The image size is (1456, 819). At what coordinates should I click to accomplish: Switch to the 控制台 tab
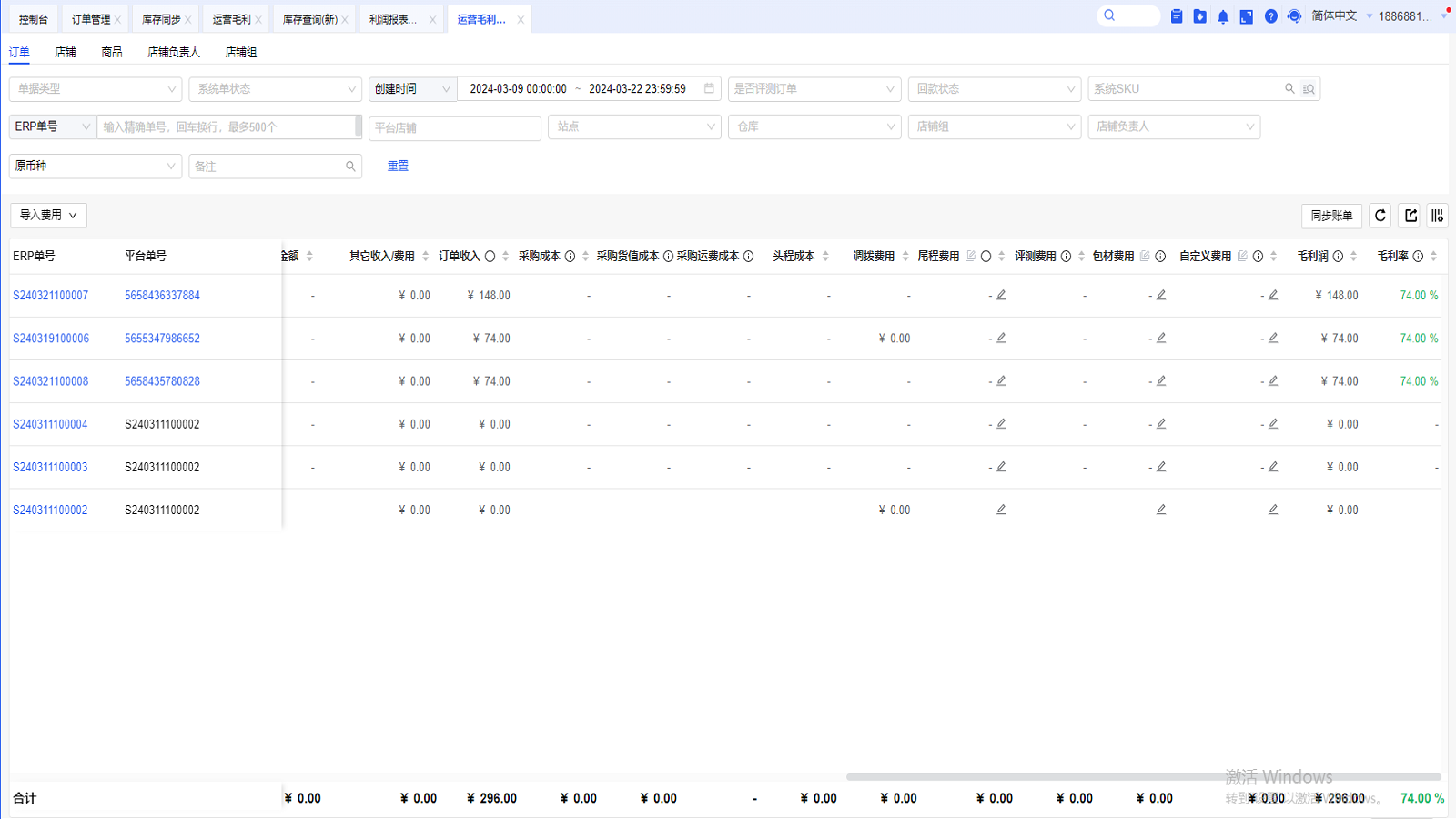click(34, 19)
